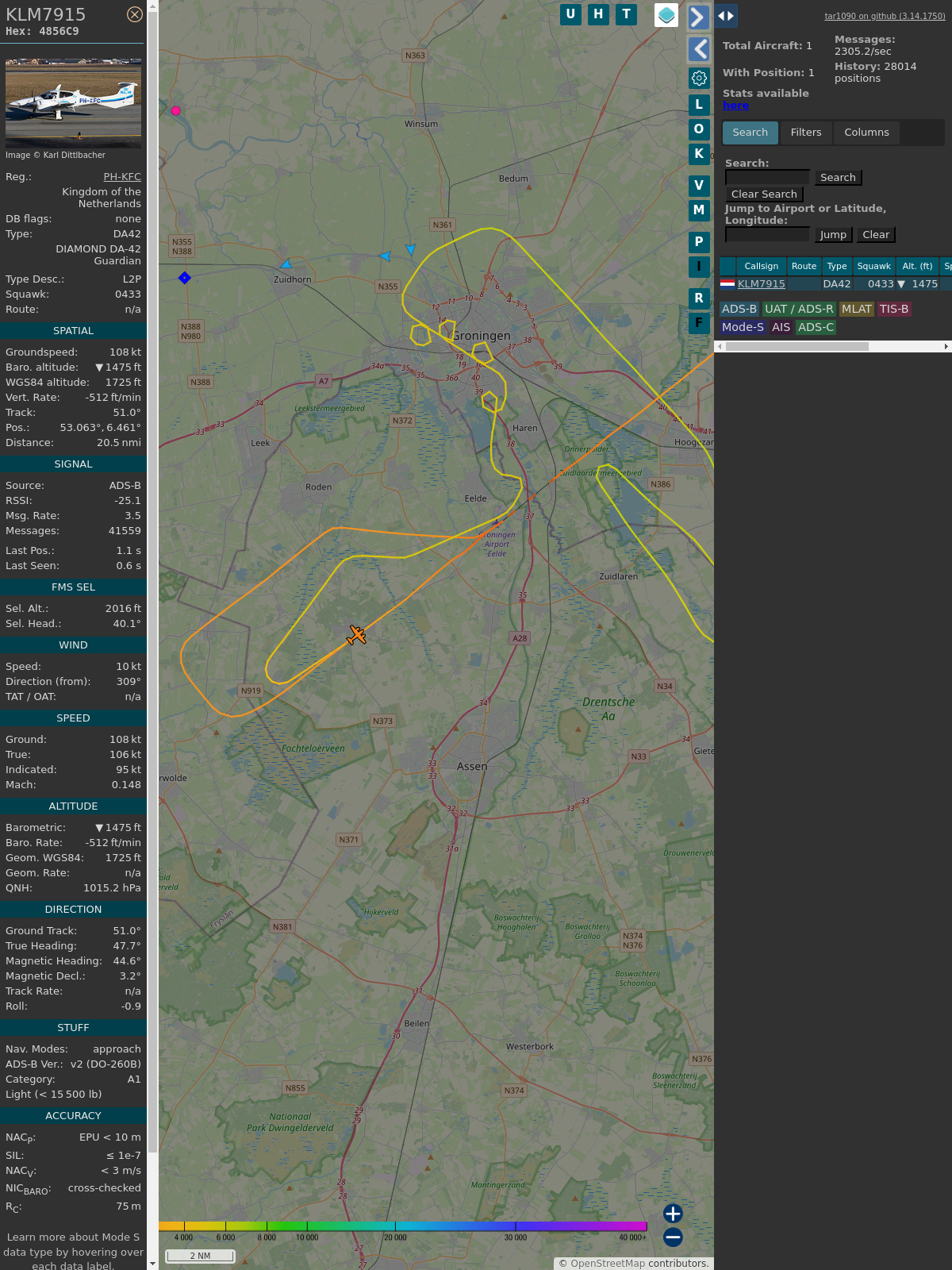Open the aircraft photo thumbnail

(x=73, y=103)
